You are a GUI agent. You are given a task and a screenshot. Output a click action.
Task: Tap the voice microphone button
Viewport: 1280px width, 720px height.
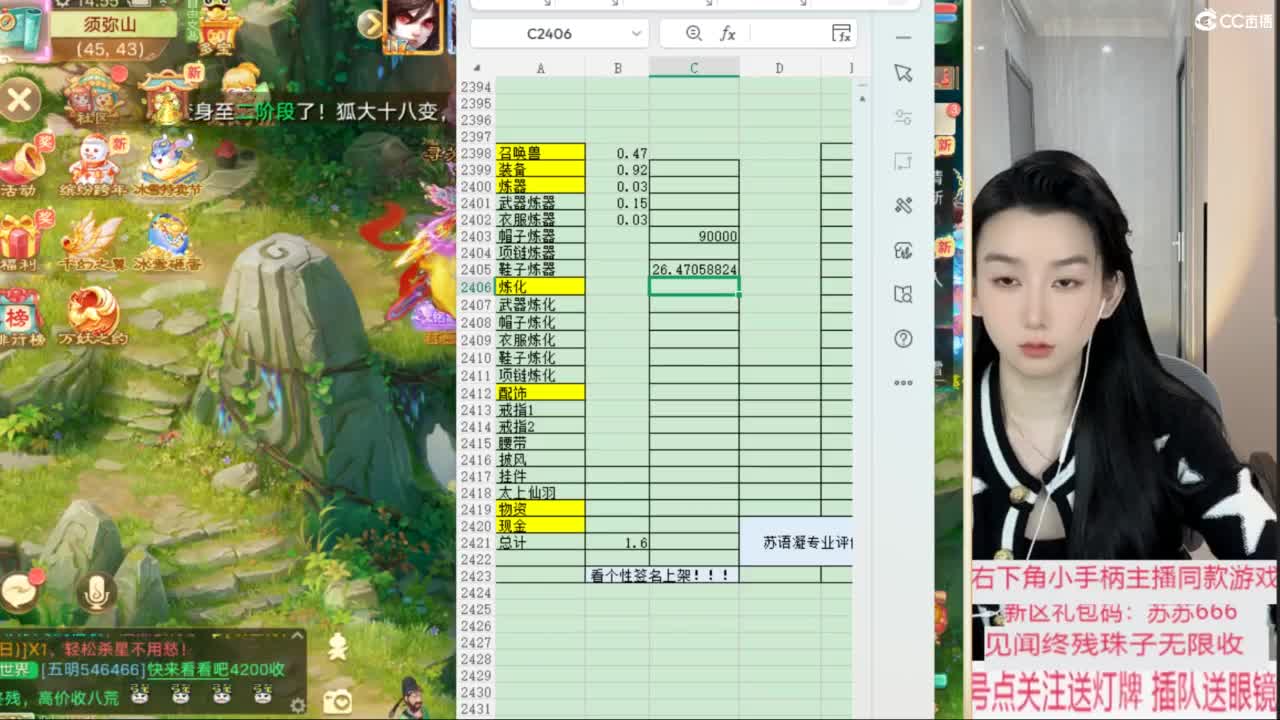(96, 592)
